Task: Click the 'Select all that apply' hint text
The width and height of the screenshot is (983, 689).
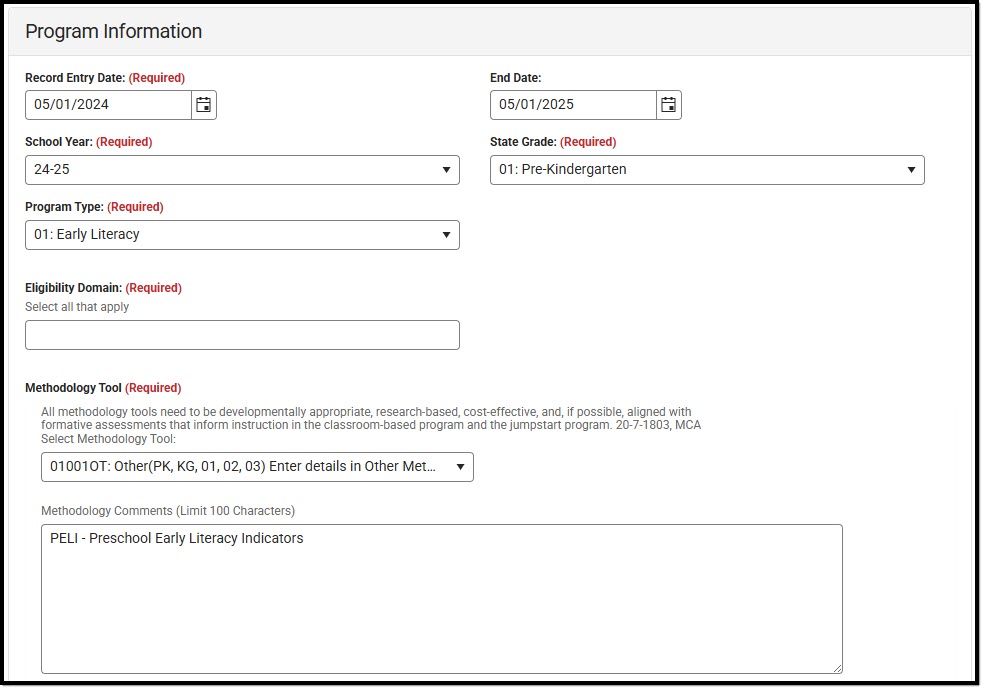Action: 77,307
